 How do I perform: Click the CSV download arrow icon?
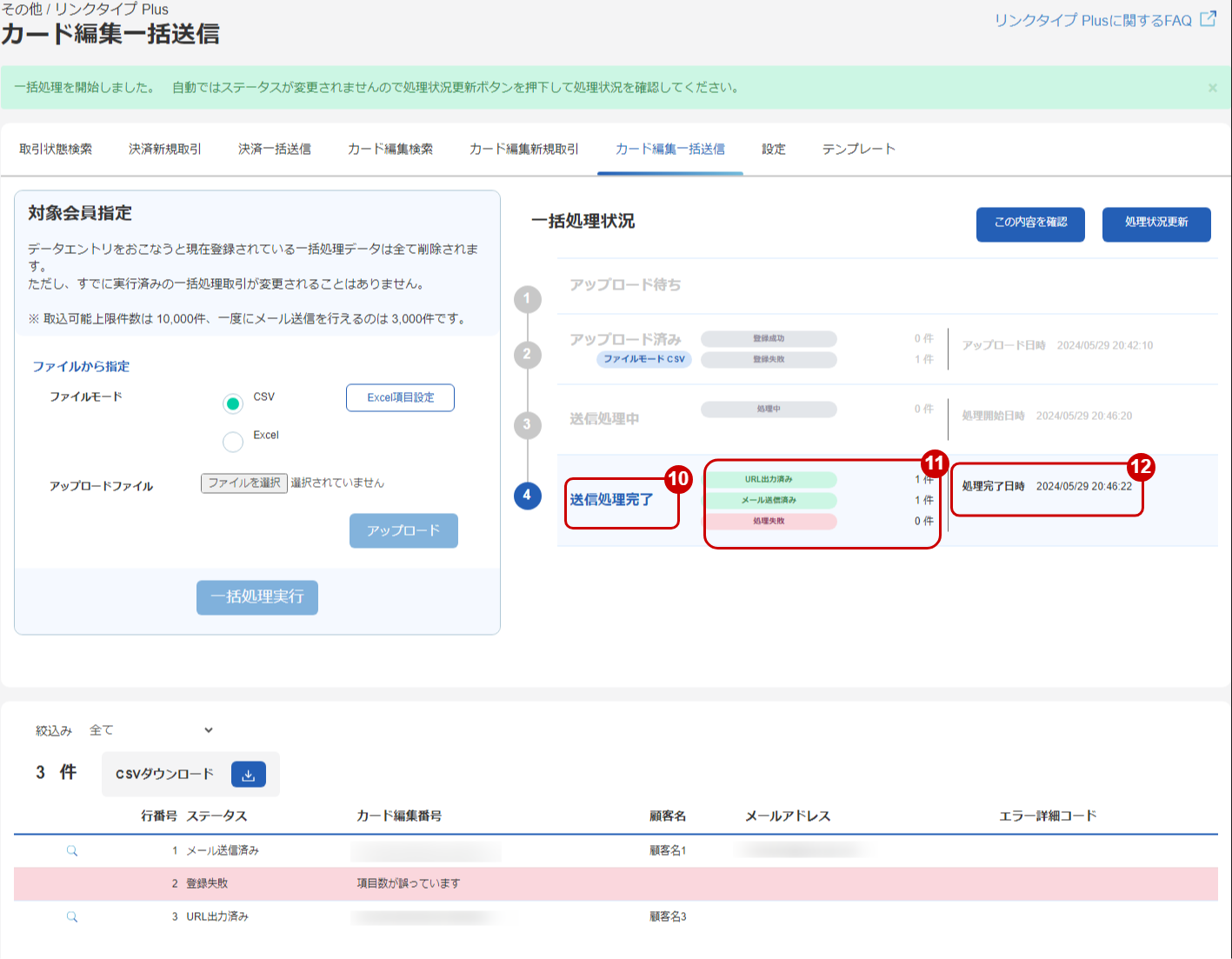[x=248, y=775]
